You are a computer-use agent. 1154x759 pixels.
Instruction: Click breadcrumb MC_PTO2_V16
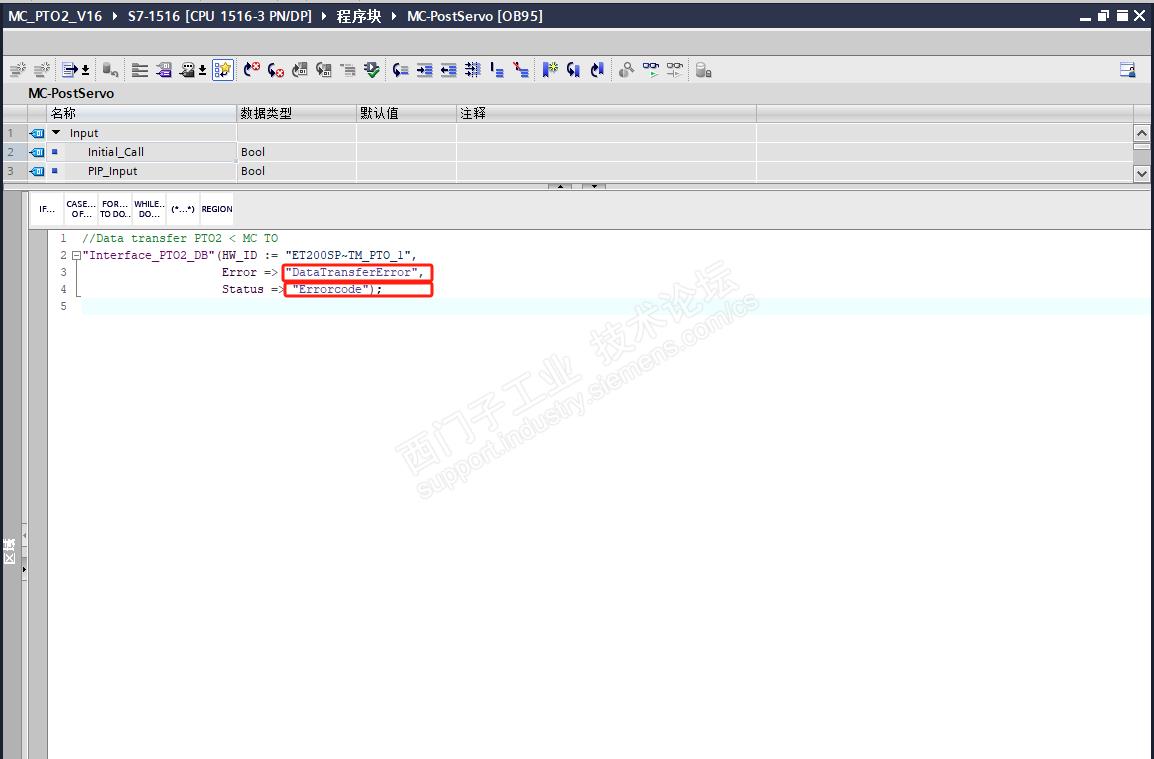pyautogui.click(x=54, y=15)
